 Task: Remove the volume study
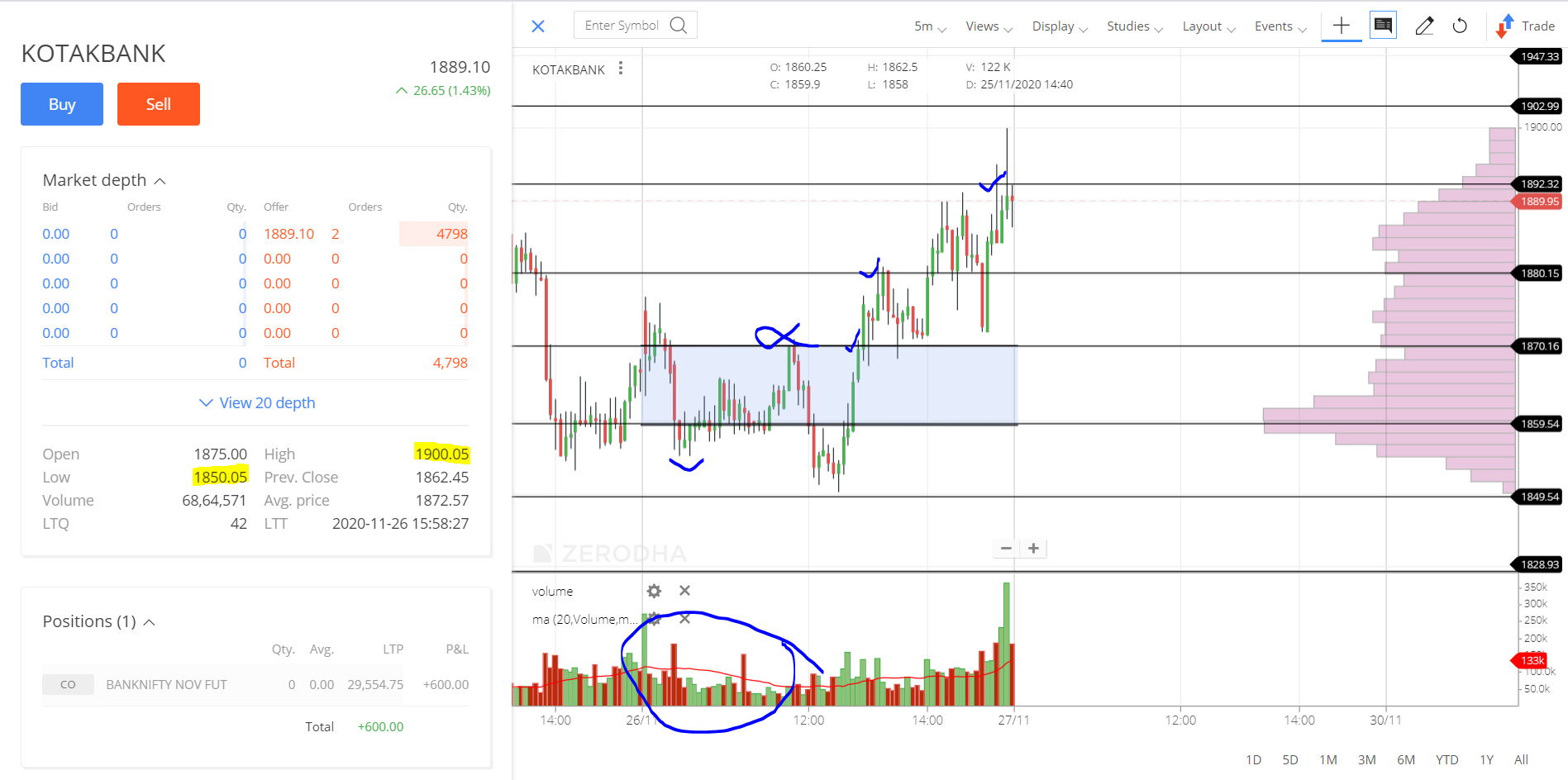pyautogui.click(x=684, y=590)
